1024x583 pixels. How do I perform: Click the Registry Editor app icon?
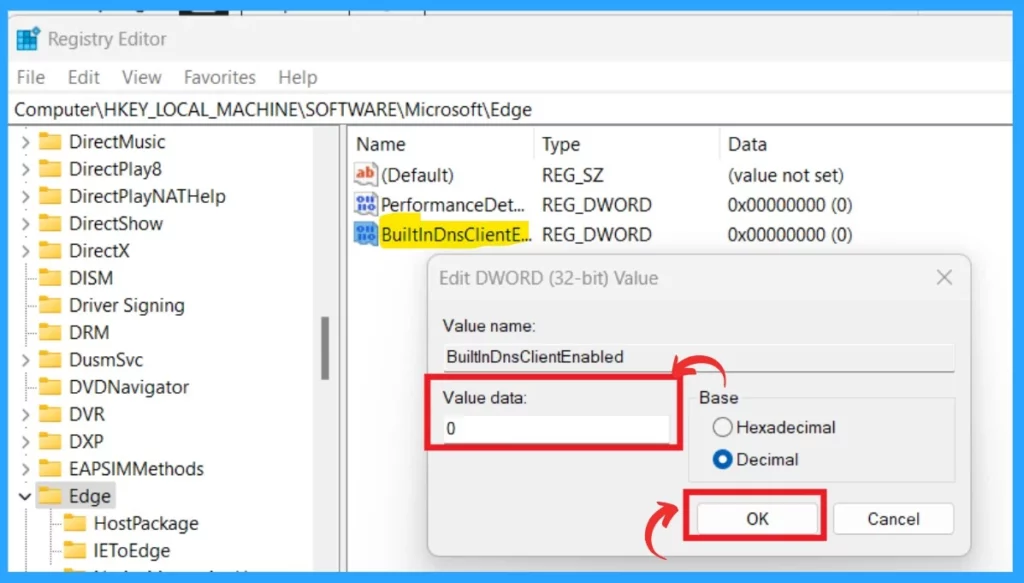(28, 39)
